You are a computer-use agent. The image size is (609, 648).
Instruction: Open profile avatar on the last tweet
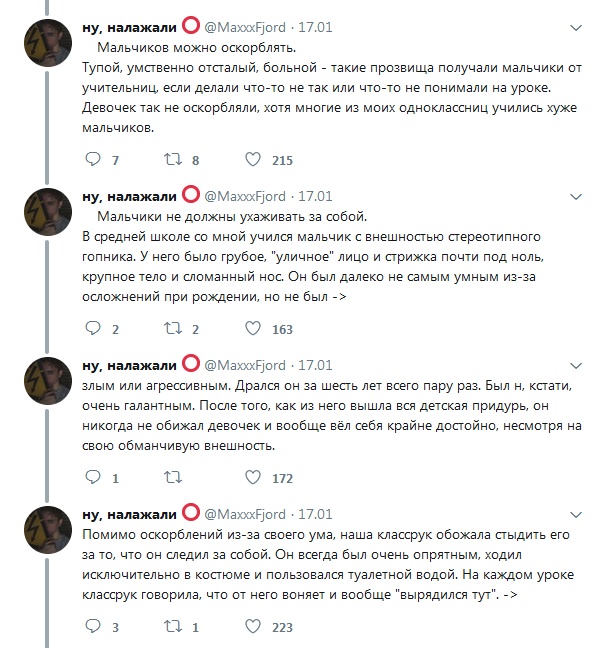pyautogui.click(x=48, y=530)
